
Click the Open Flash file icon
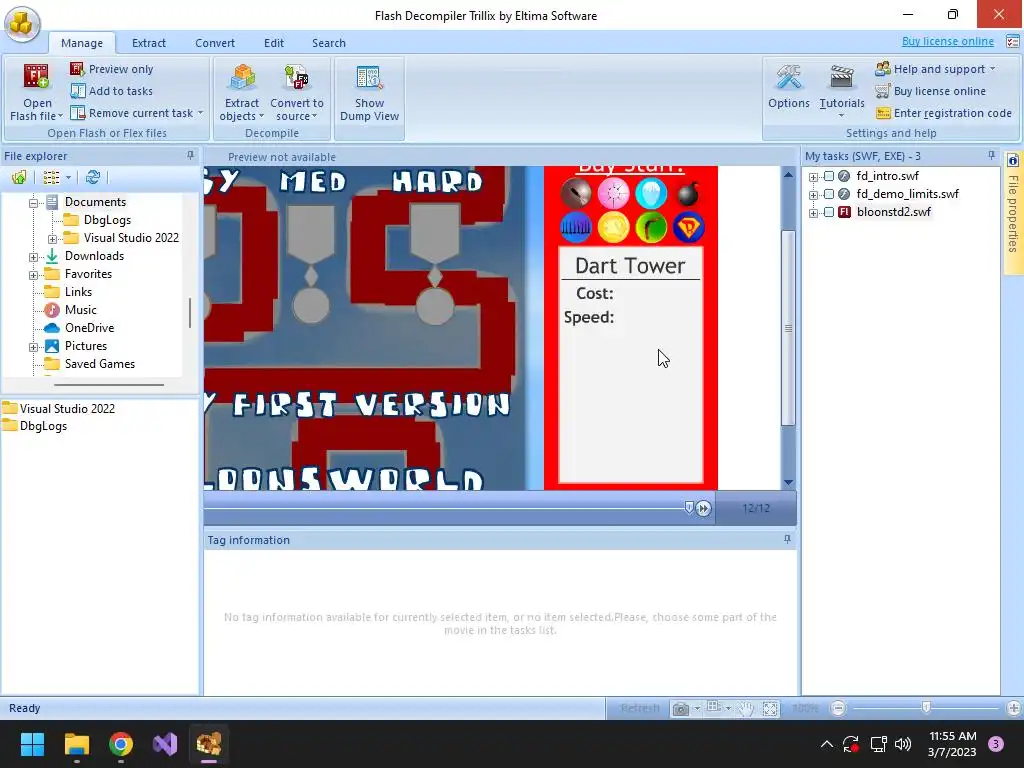click(x=37, y=76)
